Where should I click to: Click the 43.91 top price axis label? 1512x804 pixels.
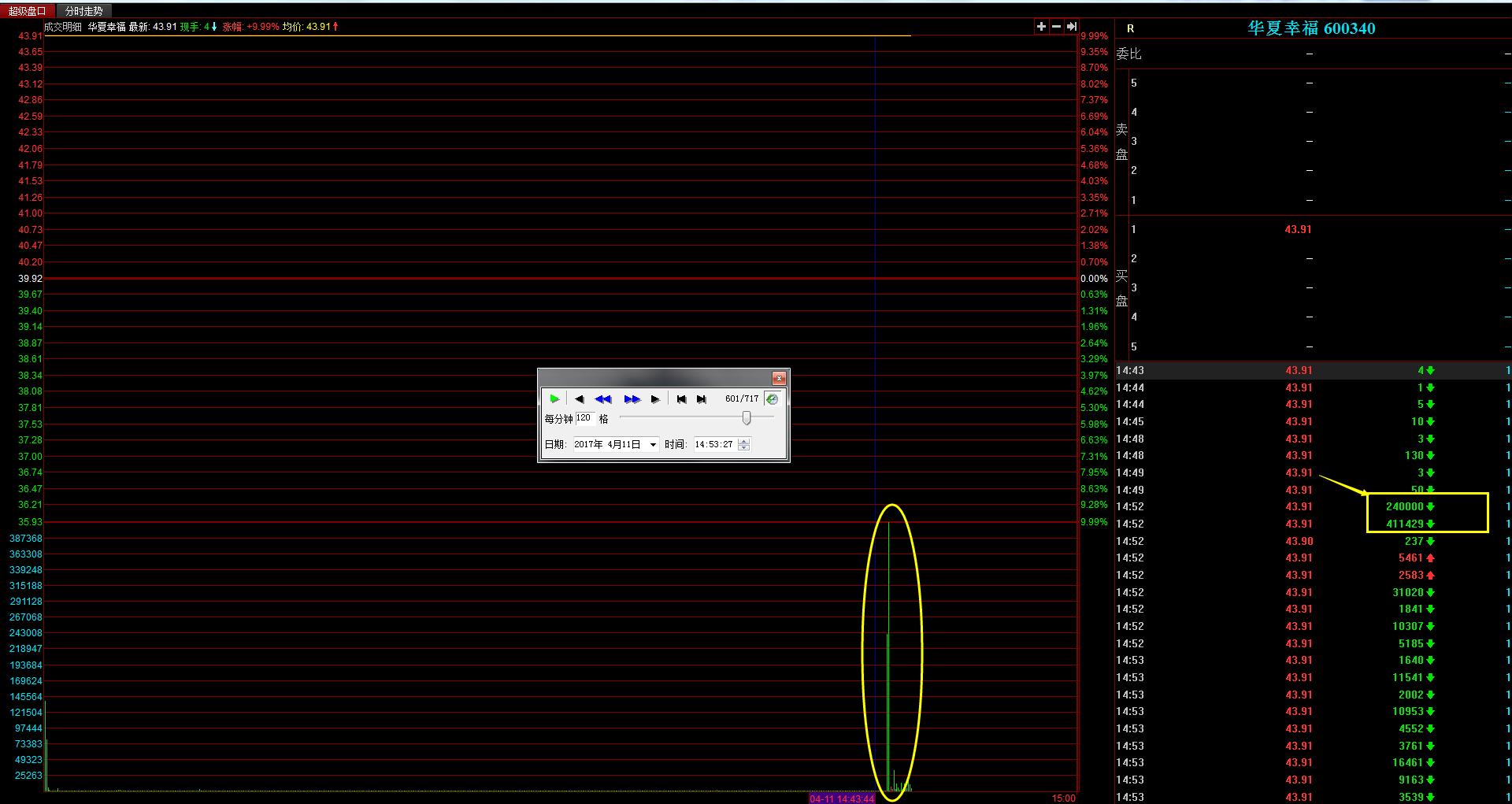tap(31, 36)
